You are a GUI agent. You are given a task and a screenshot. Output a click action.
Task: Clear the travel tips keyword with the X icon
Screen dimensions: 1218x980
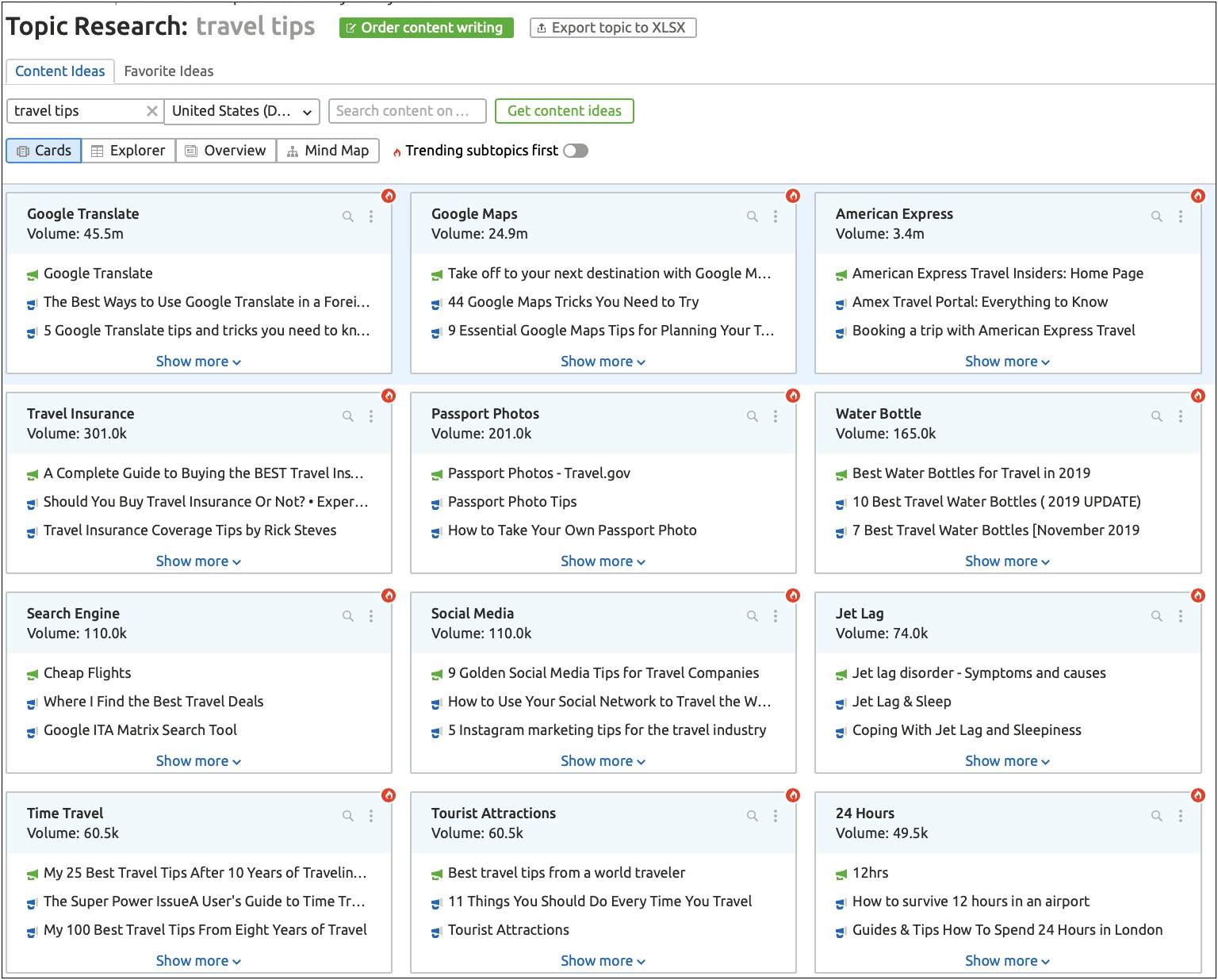tap(152, 111)
